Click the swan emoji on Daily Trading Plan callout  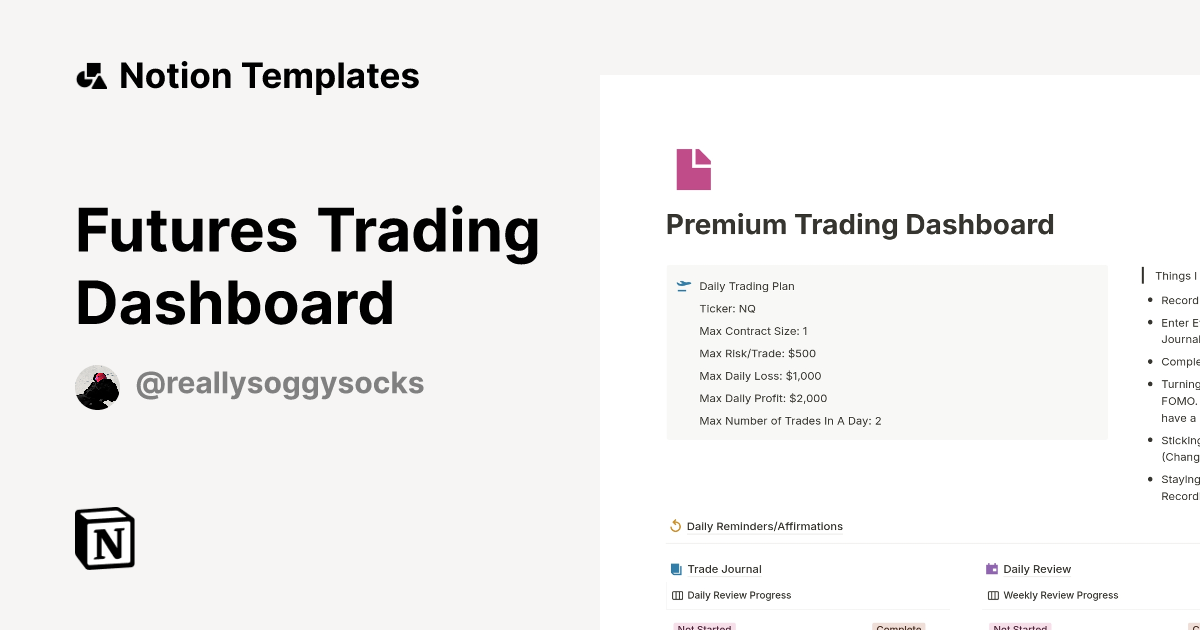(x=683, y=285)
